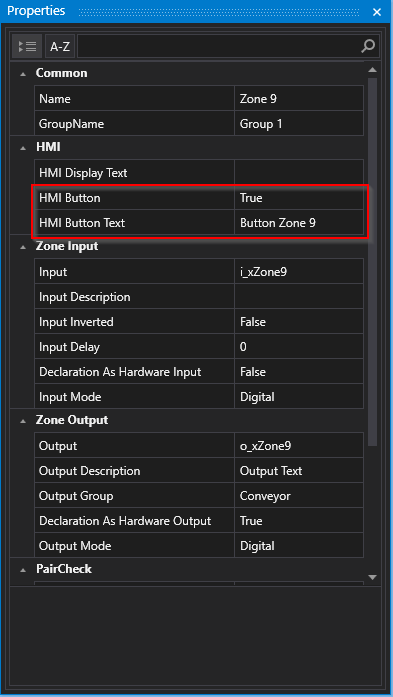Edit Input value i_xZone9
The height and width of the screenshot is (697, 393).
299,272
